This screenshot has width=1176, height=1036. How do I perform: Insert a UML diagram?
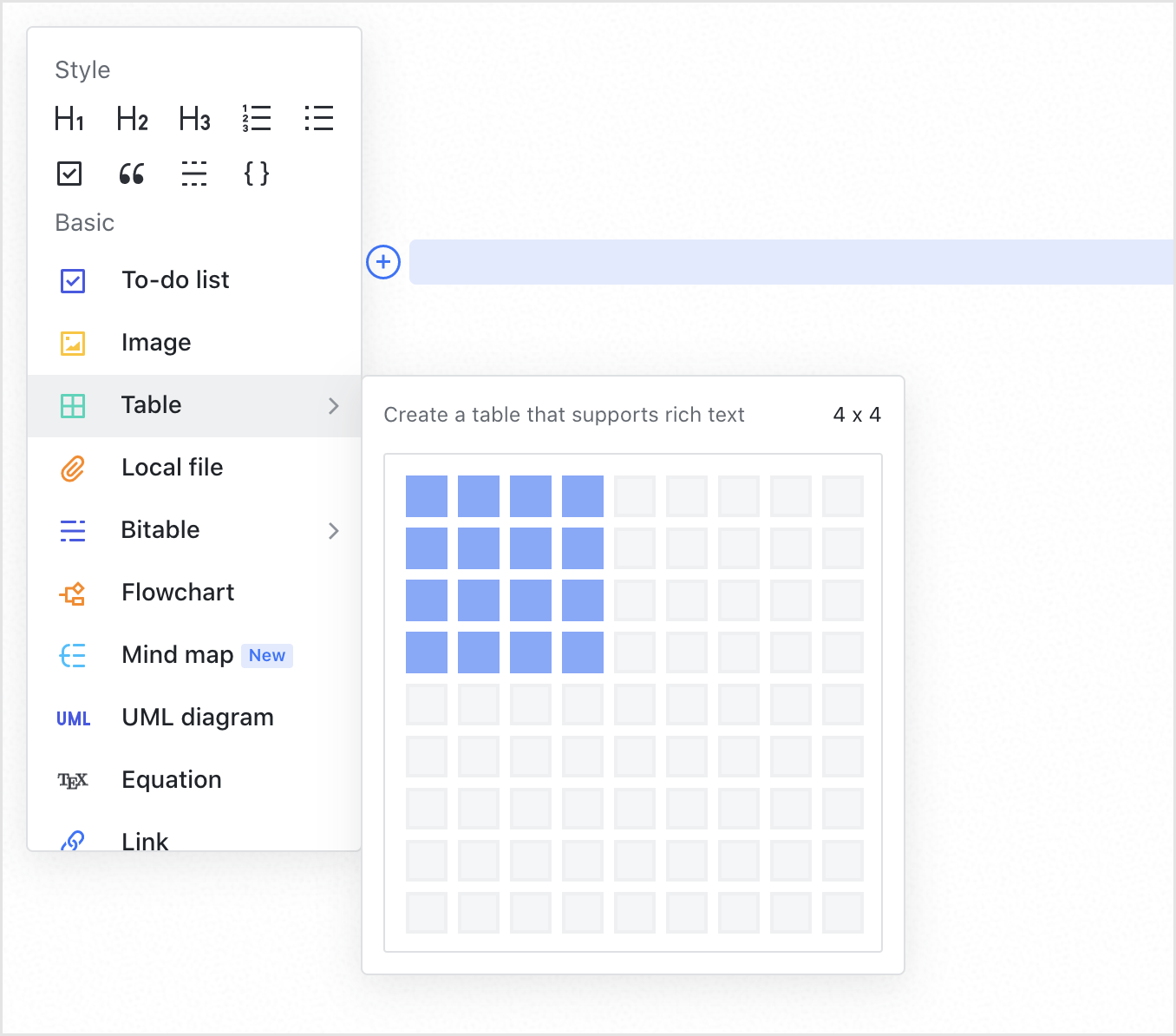(x=197, y=717)
